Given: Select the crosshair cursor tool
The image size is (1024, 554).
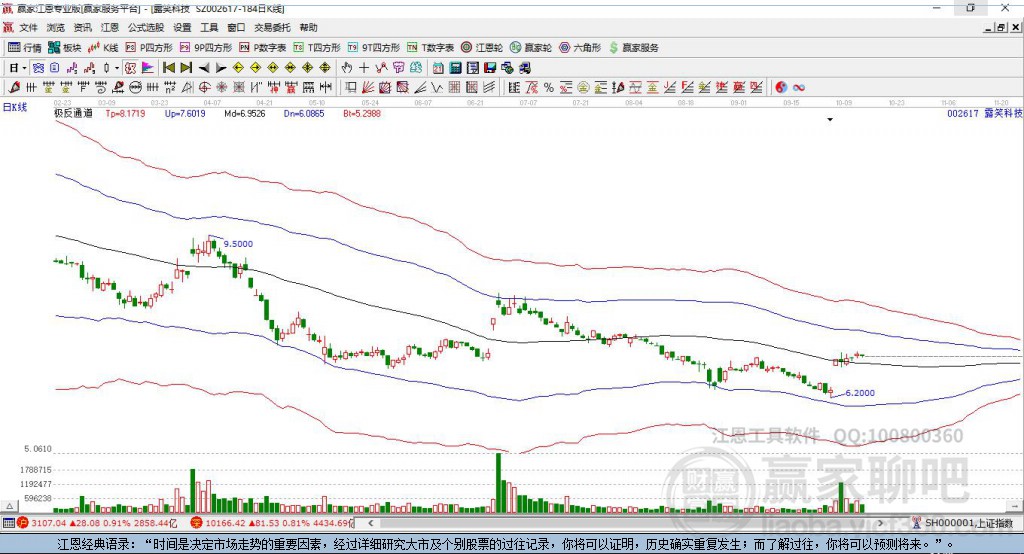Looking at the screenshot, I should point(364,68).
